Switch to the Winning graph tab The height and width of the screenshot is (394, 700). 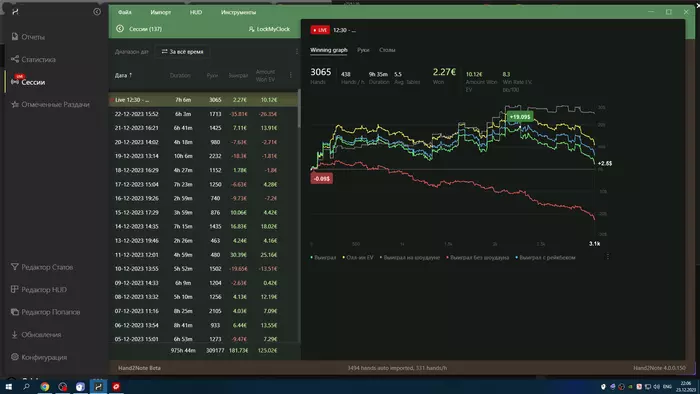(329, 50)
